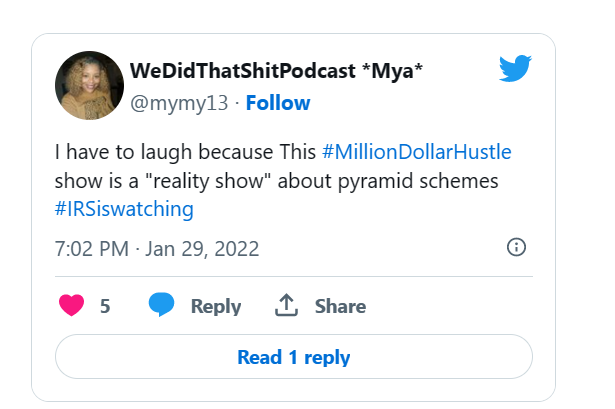Click the Reply text label
Viewport: 615px width, 409px height.
216,306
